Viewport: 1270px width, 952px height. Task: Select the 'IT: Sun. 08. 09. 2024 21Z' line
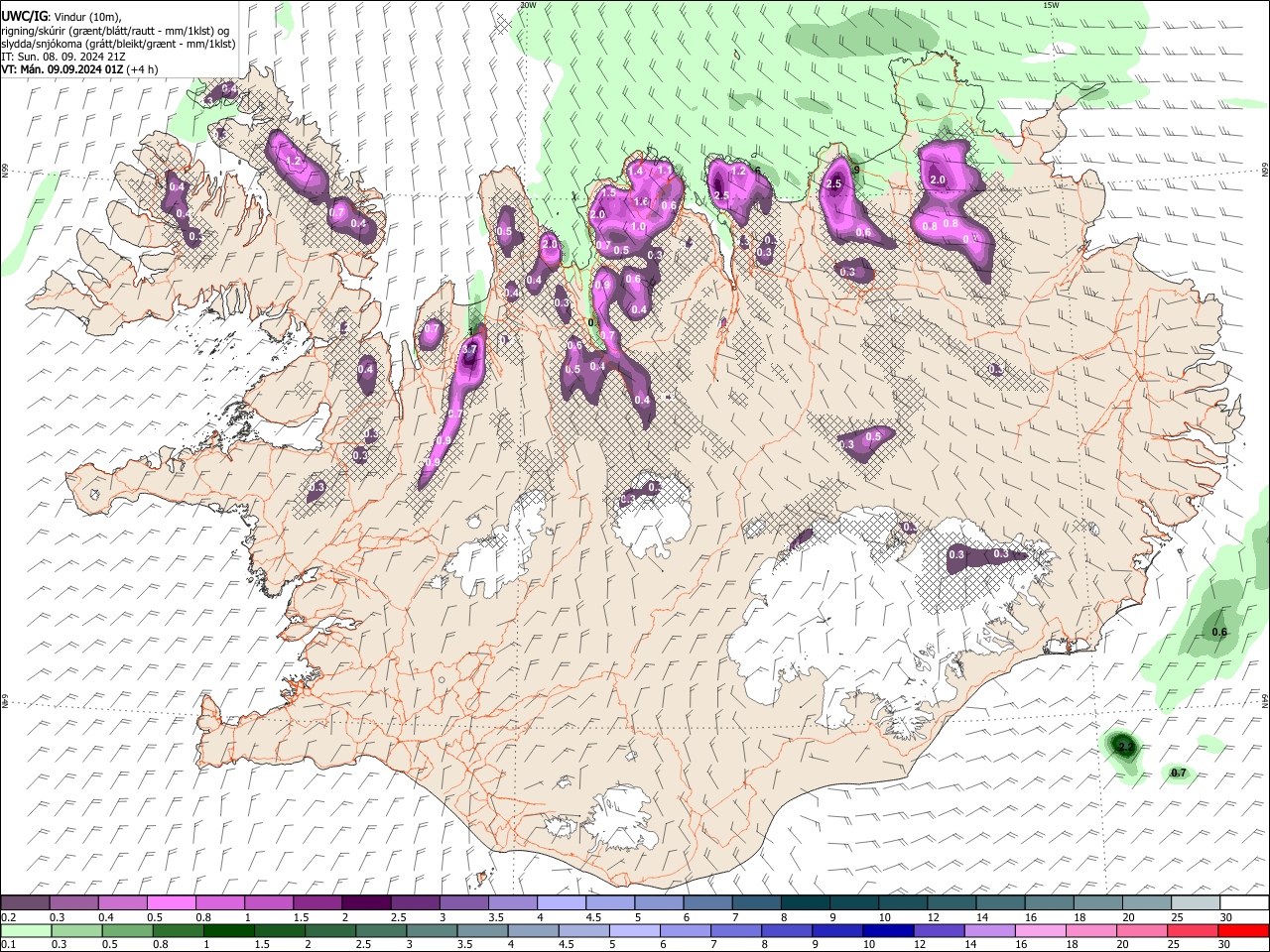(x=63, y=57)
